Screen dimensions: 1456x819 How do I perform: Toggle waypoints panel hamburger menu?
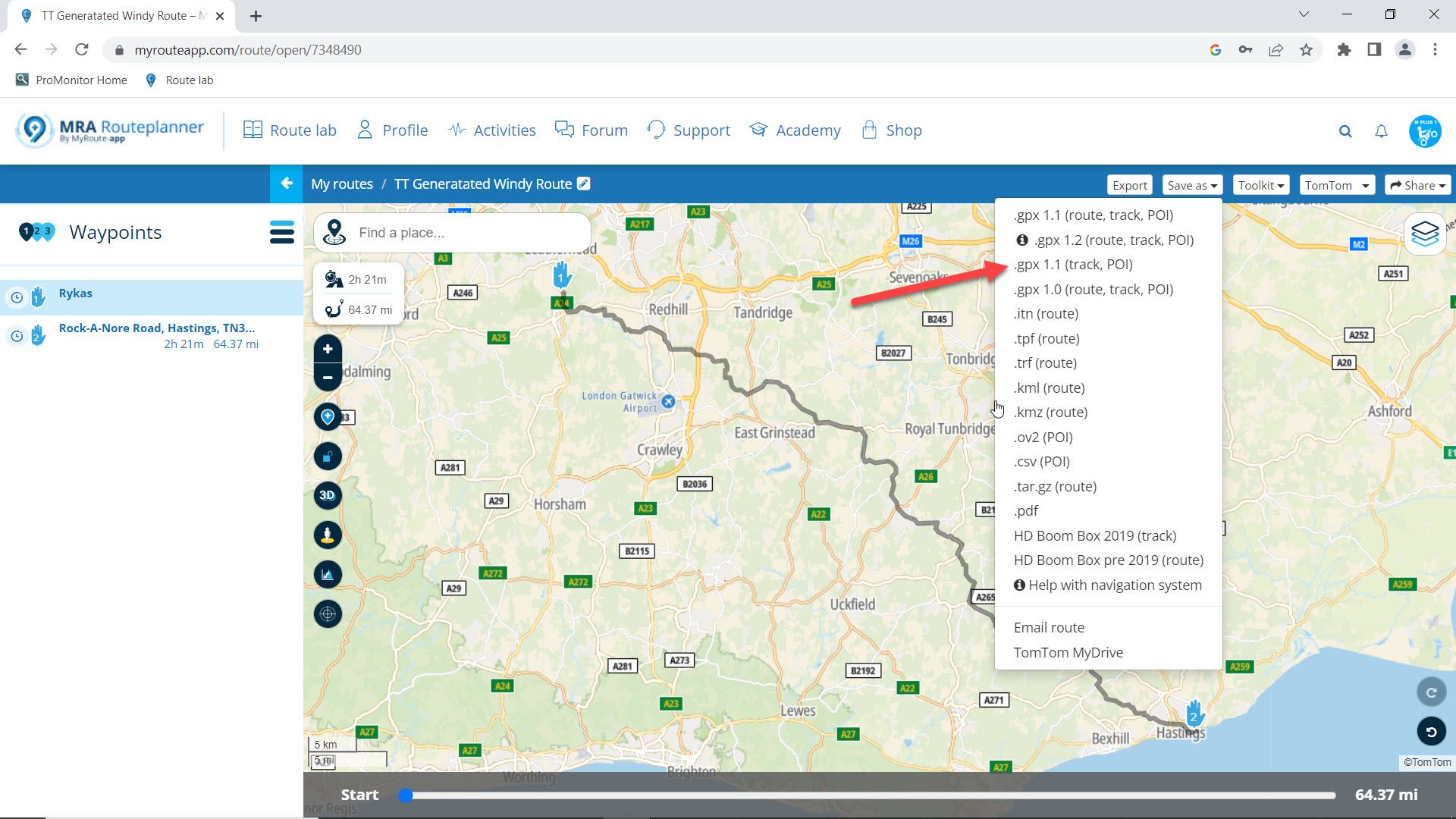coord(283,232)
